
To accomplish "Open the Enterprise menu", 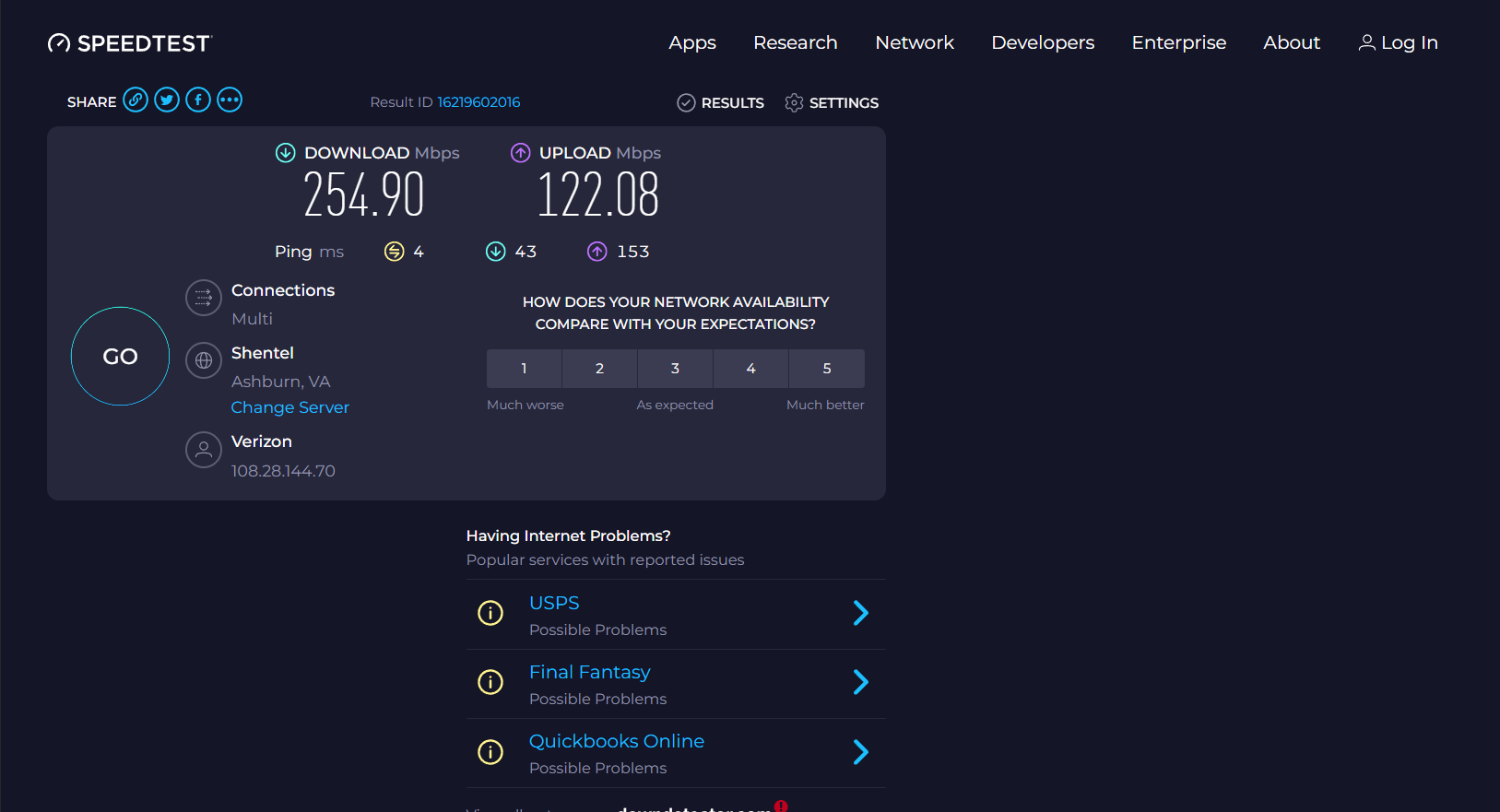I will [x=1179, y=42].
